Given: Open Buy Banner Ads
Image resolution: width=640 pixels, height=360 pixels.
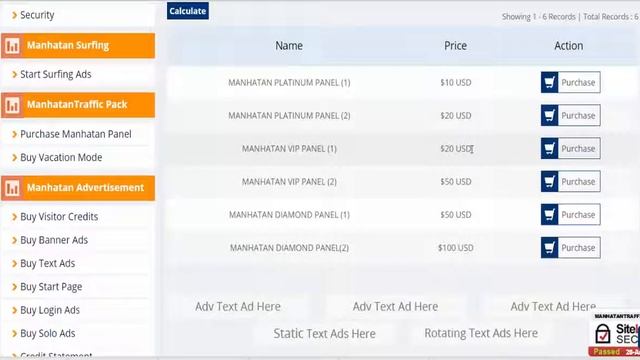Looking at the screenshot, I should pyautogui.click(x=54, y=240).
